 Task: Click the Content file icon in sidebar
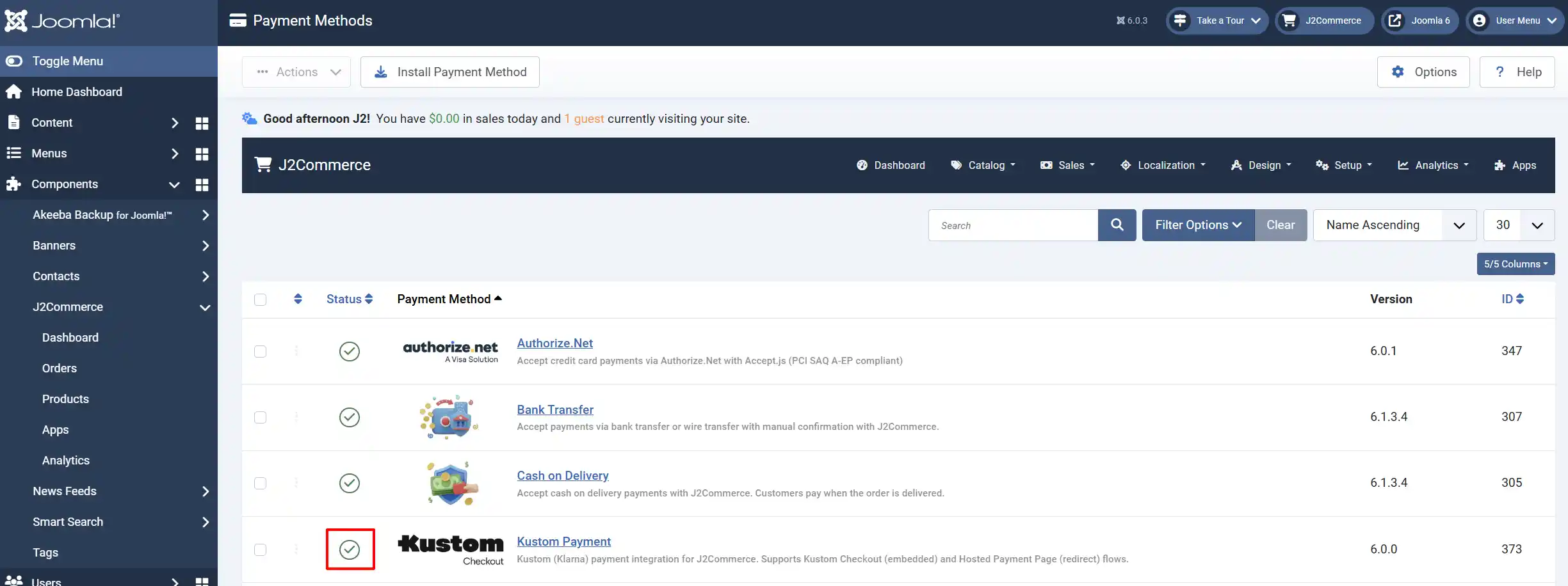click(x=13, y=122)
